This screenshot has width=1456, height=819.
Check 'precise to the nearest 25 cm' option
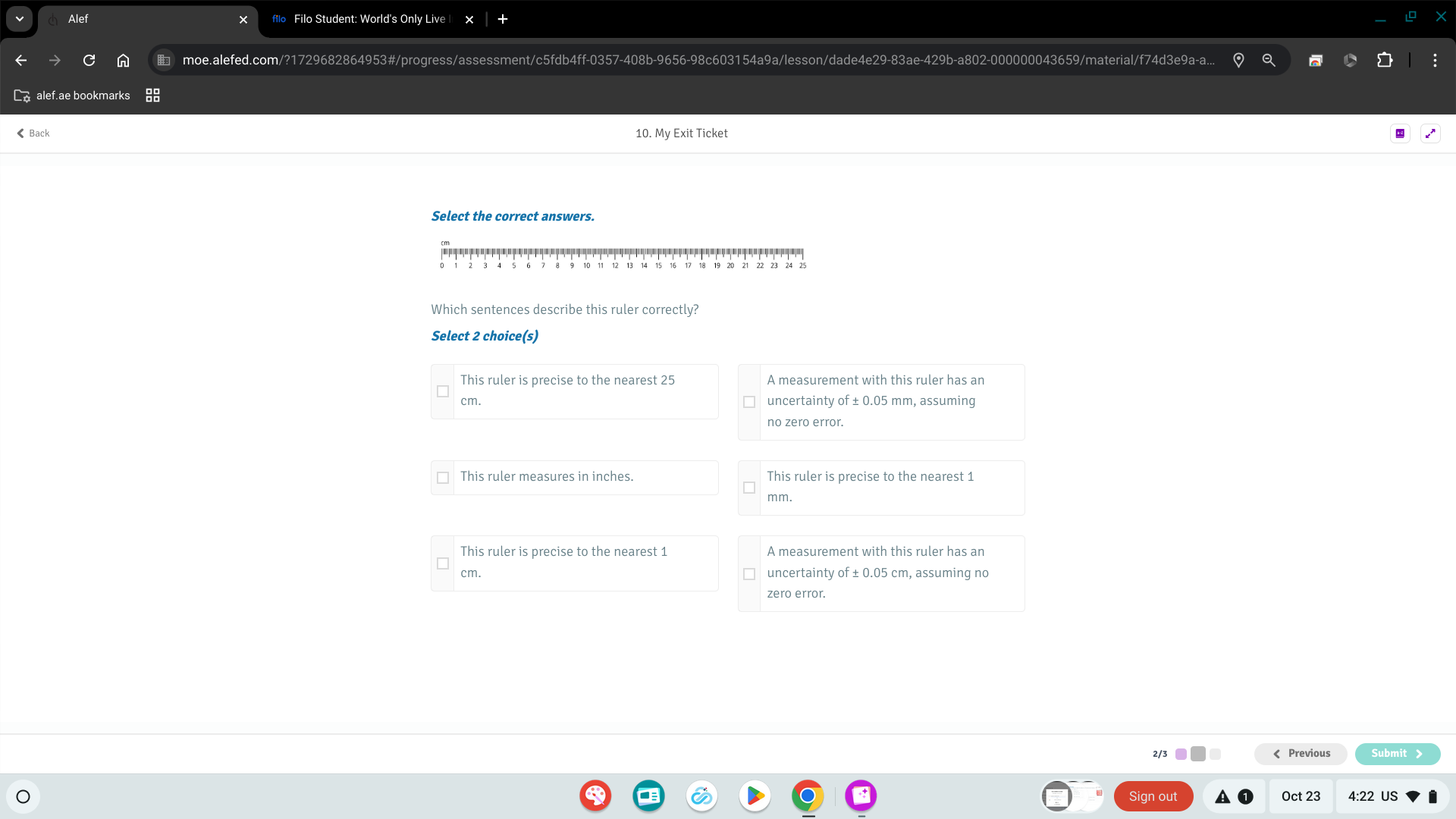(443, 391)
